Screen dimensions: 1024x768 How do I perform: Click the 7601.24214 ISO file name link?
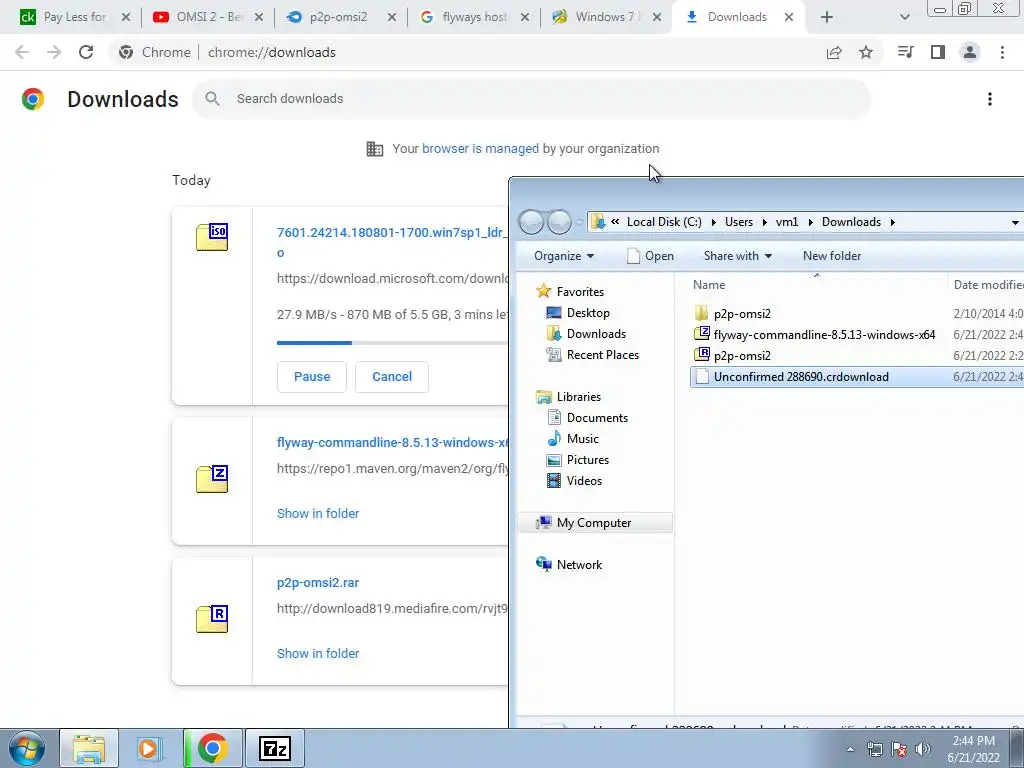pyautogui.click(x=392, y=242)
